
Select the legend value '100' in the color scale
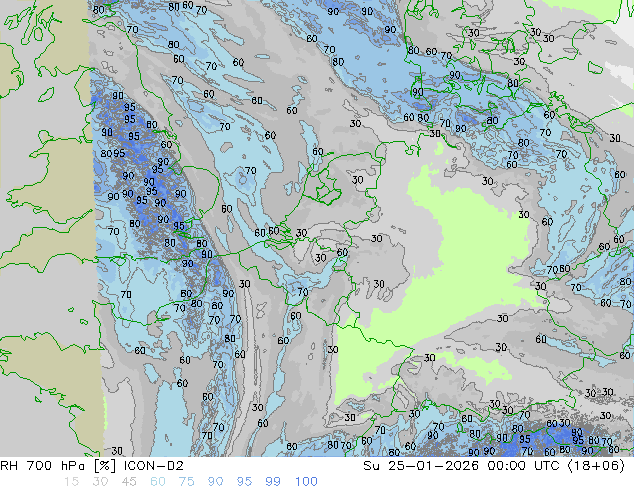point(306,482)
